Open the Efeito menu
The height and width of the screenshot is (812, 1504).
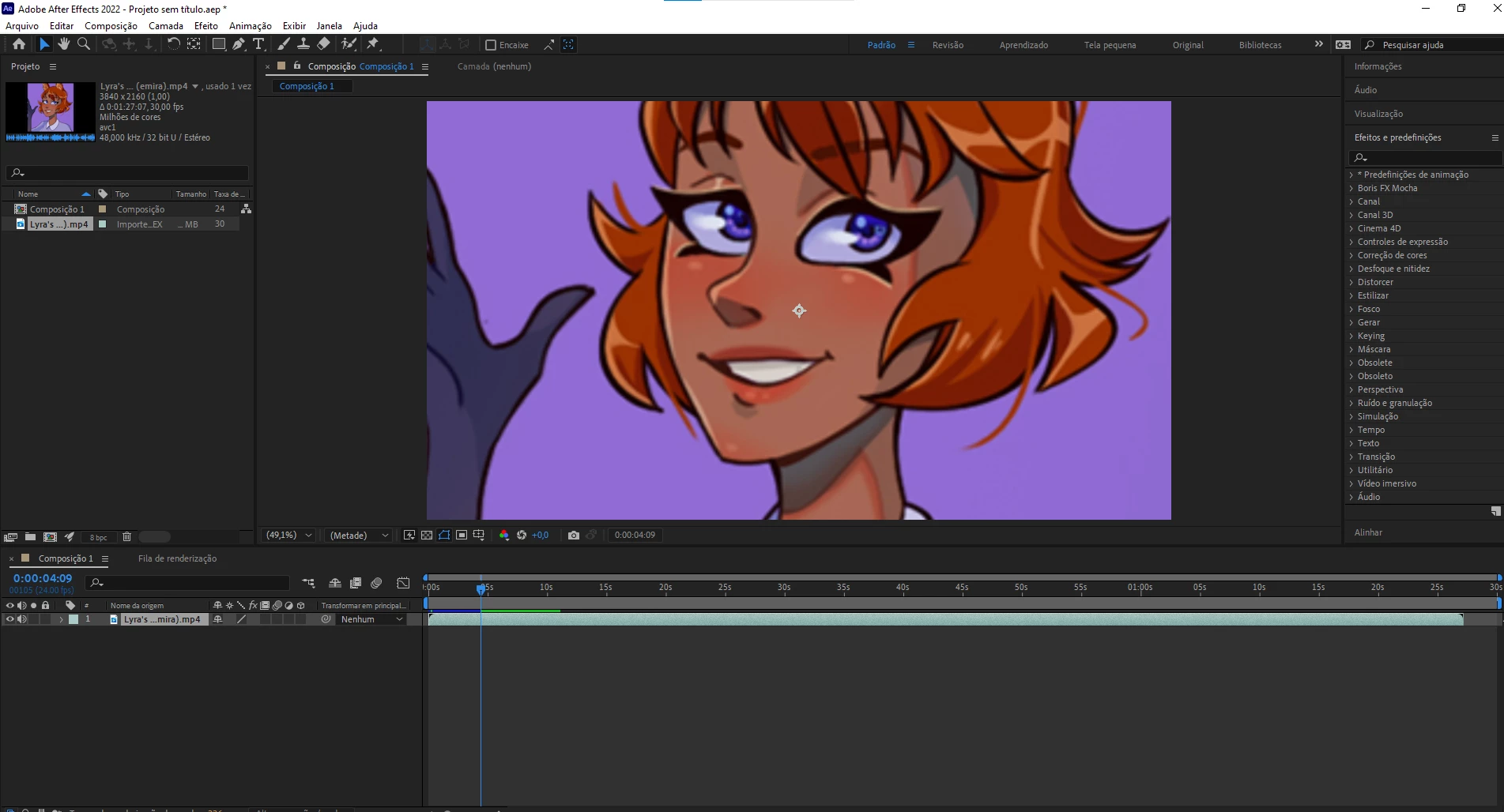click(206, 26)
